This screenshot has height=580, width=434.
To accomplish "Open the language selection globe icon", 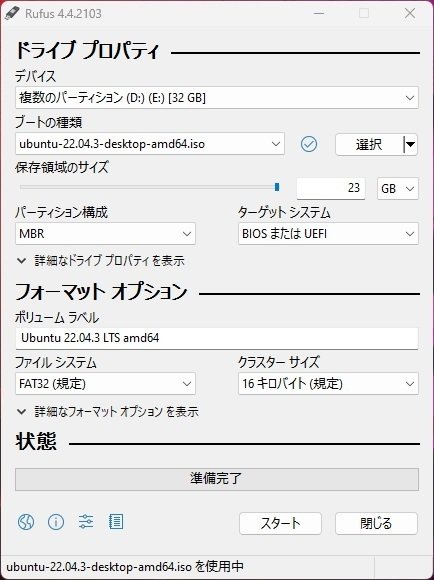I will pyautogui.click(x=26, y=522).
